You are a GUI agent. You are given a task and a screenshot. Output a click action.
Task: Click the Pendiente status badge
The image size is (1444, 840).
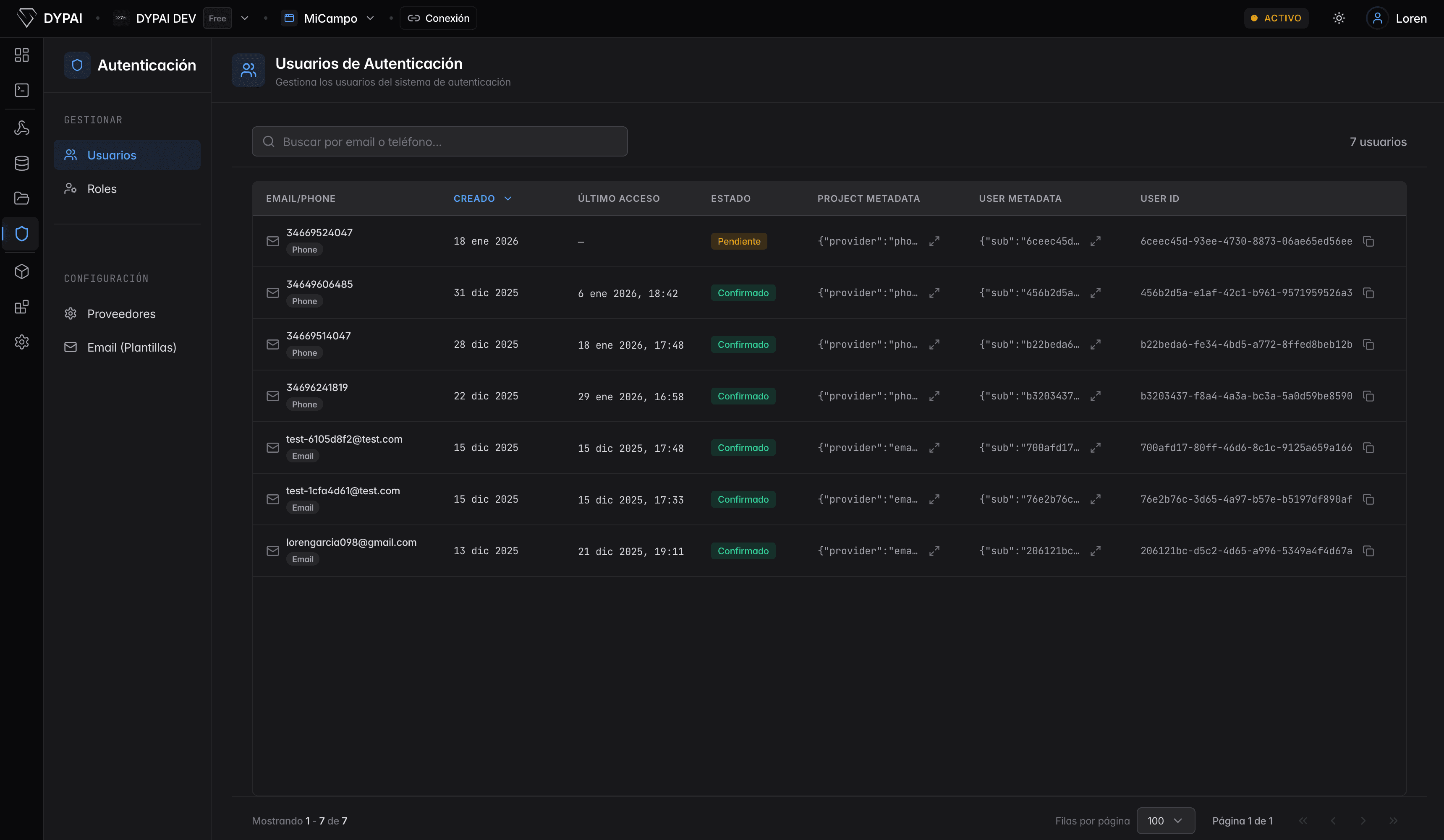(739, 241)
